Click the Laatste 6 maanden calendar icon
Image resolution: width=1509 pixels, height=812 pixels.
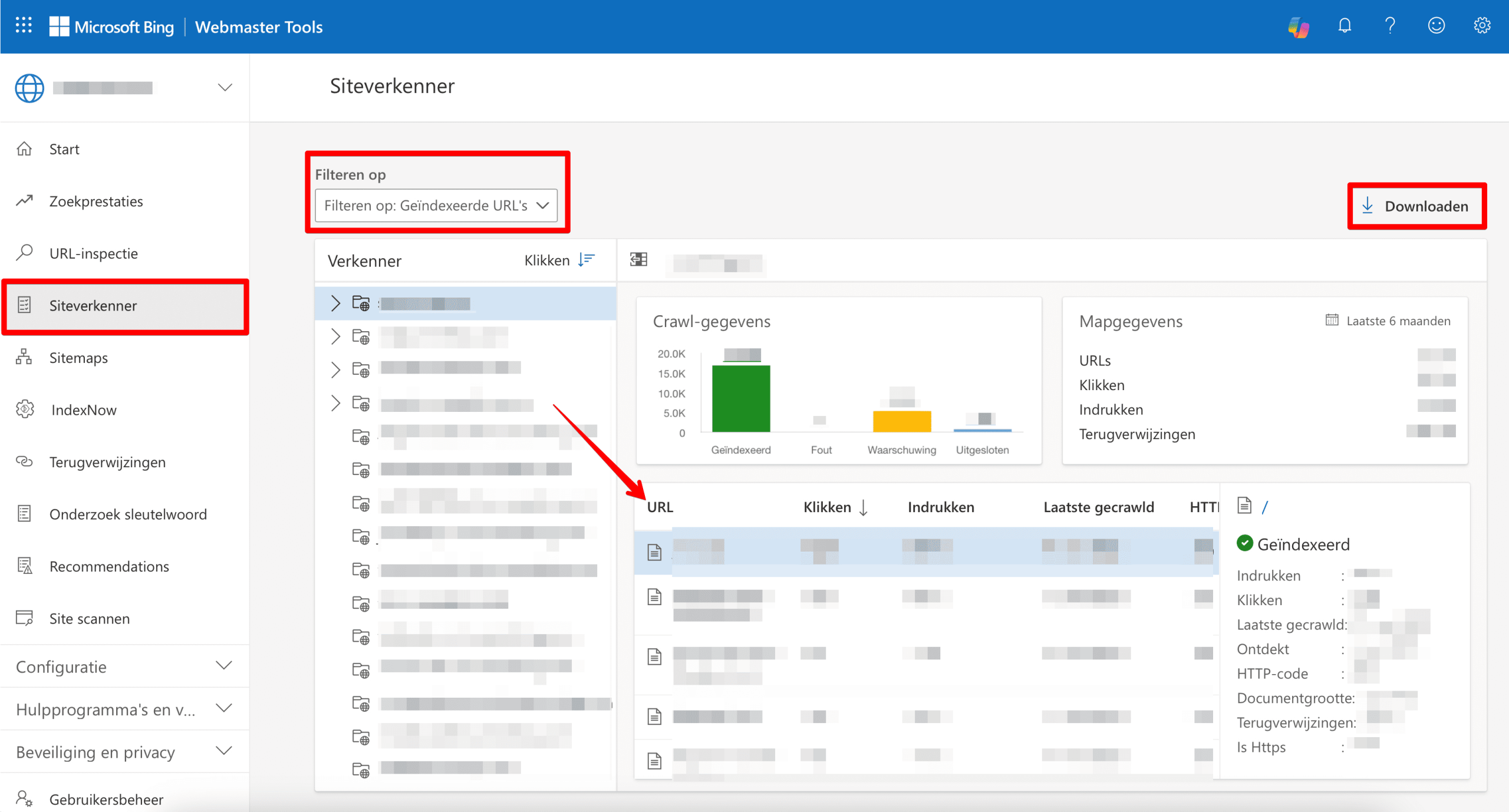[1332, 320]
